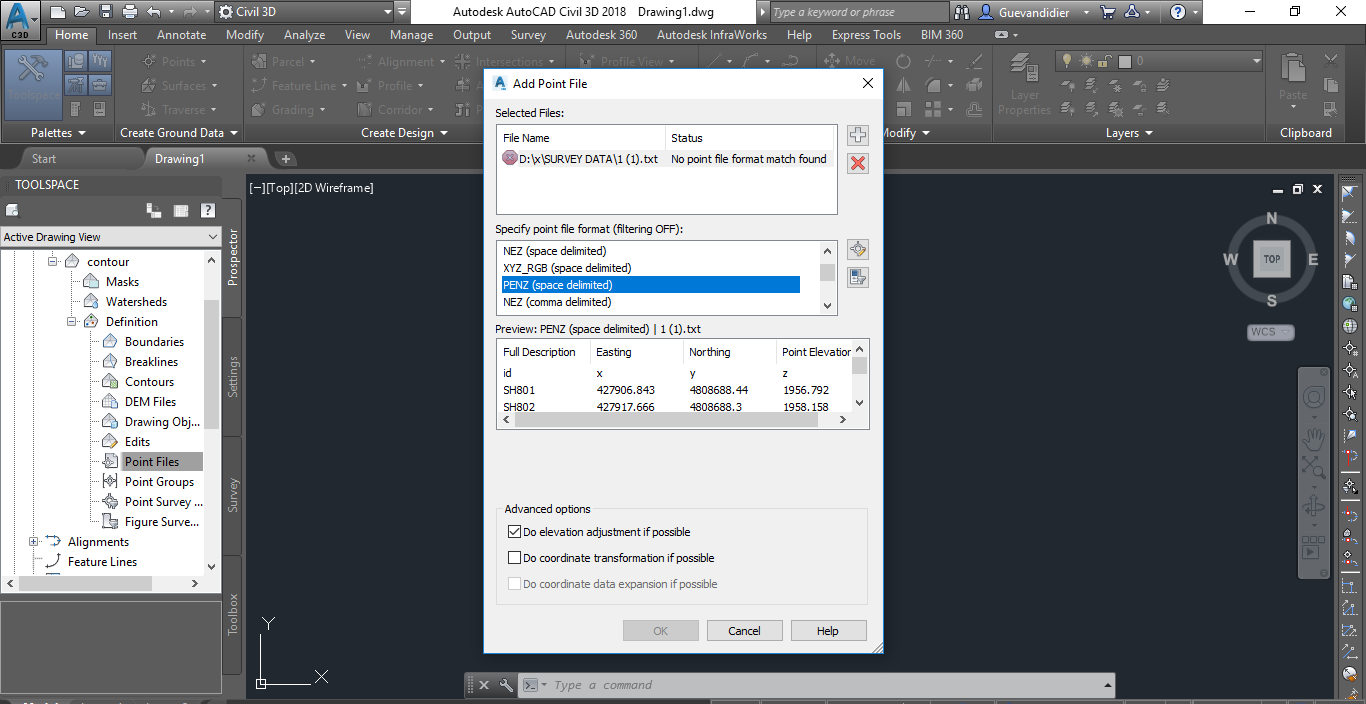This screenshot has height=704, width=1366.
Task: Remove the selected file using red X icon
Action: 857,163
